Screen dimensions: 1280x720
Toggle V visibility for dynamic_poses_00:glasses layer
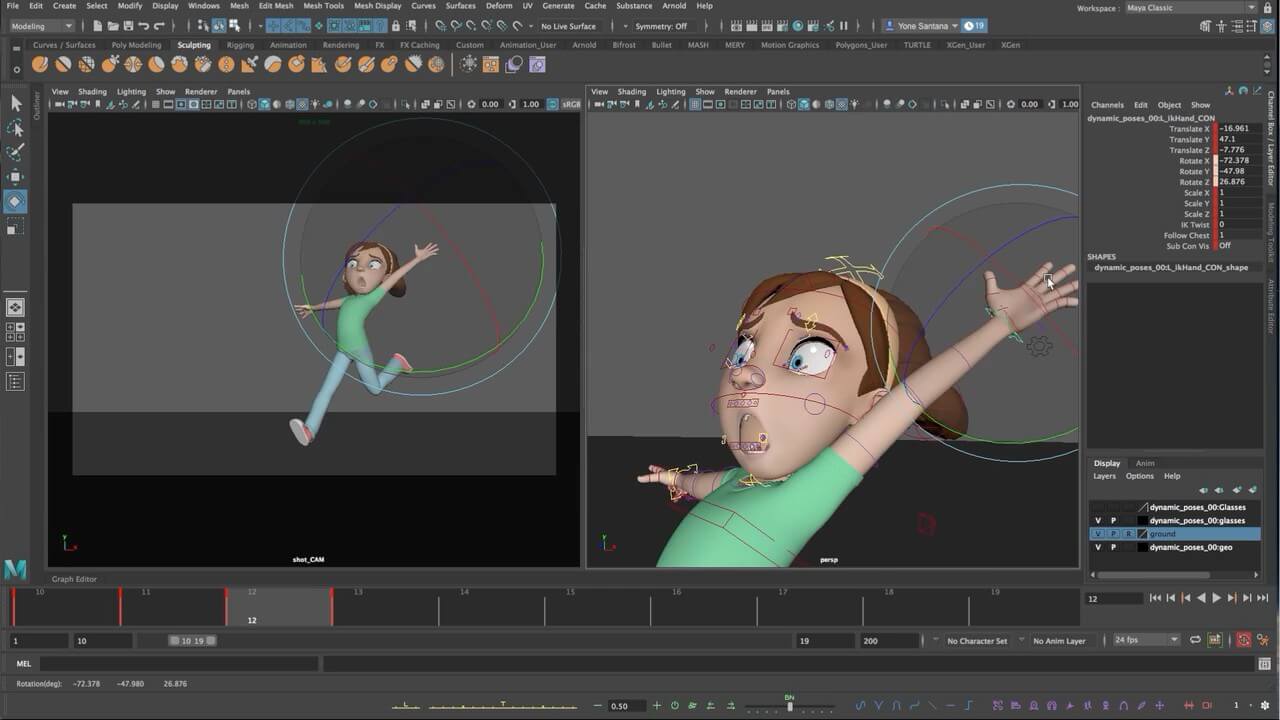[x=1098, y=521]
